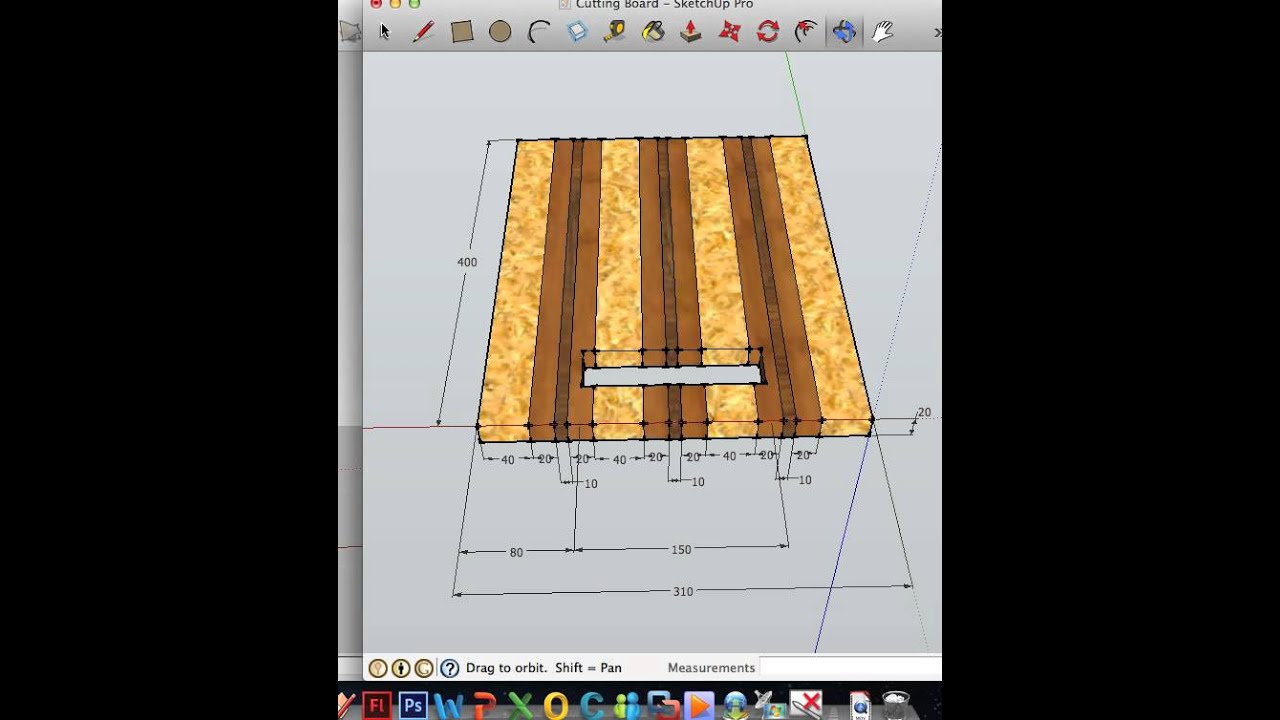The width and height of the screenshot is (1280, 720).
Task: Activate the Select arrow tool
Action: point(385,31)
